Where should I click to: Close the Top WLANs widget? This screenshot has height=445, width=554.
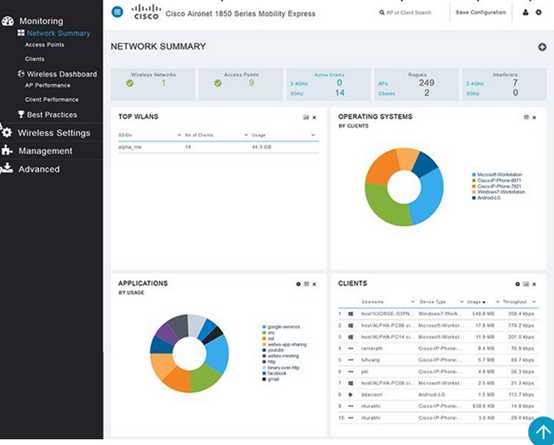pyautogui.click(x=314, y=117)
